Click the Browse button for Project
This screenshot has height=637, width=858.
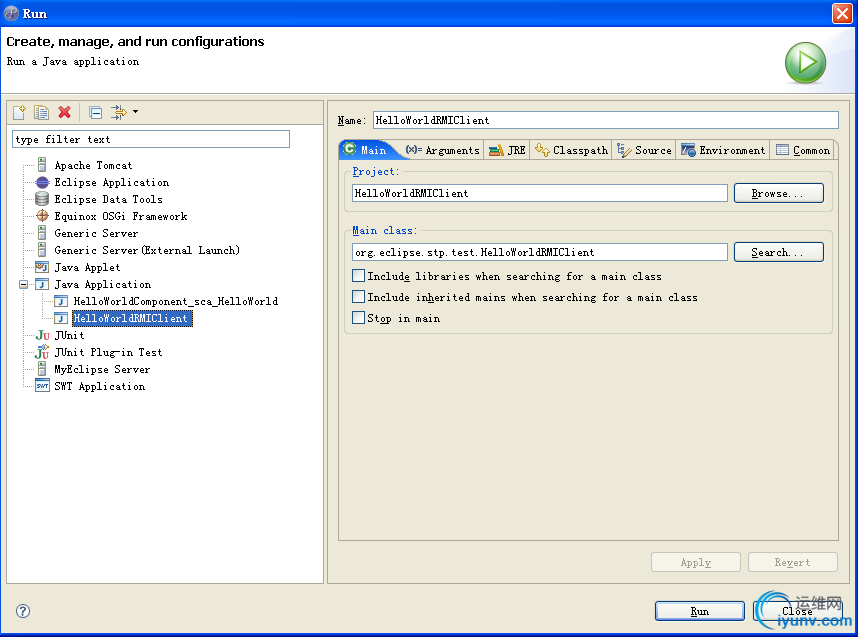pos(778,193)
